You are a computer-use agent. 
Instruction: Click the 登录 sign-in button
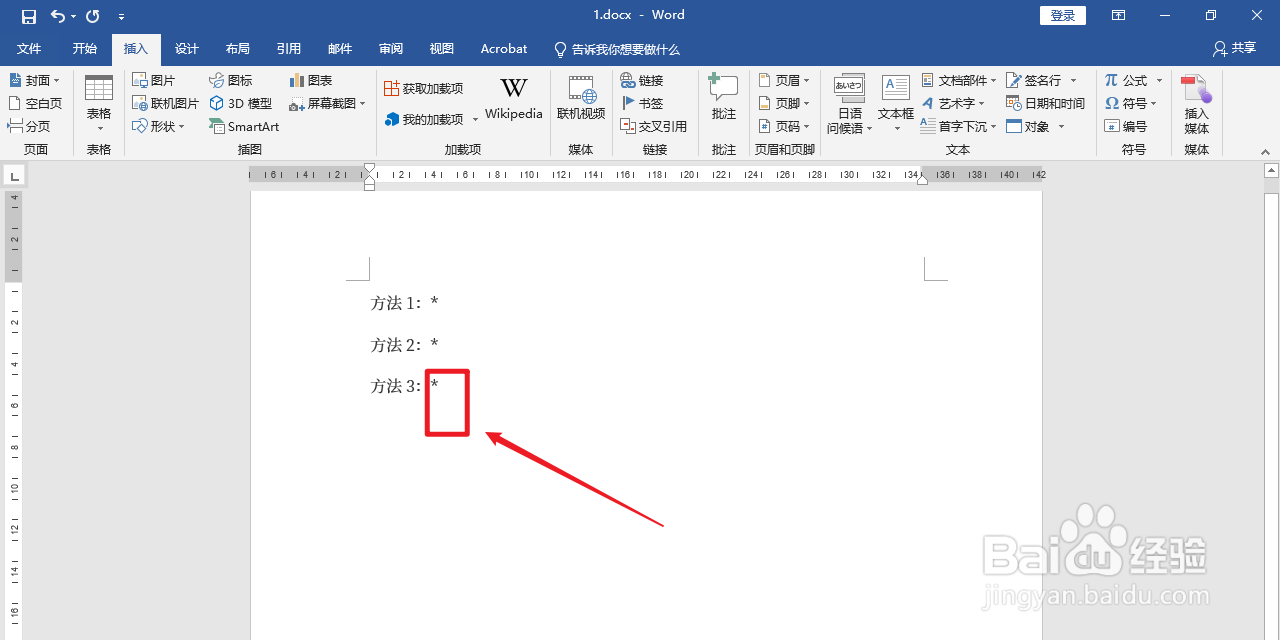1062,15
